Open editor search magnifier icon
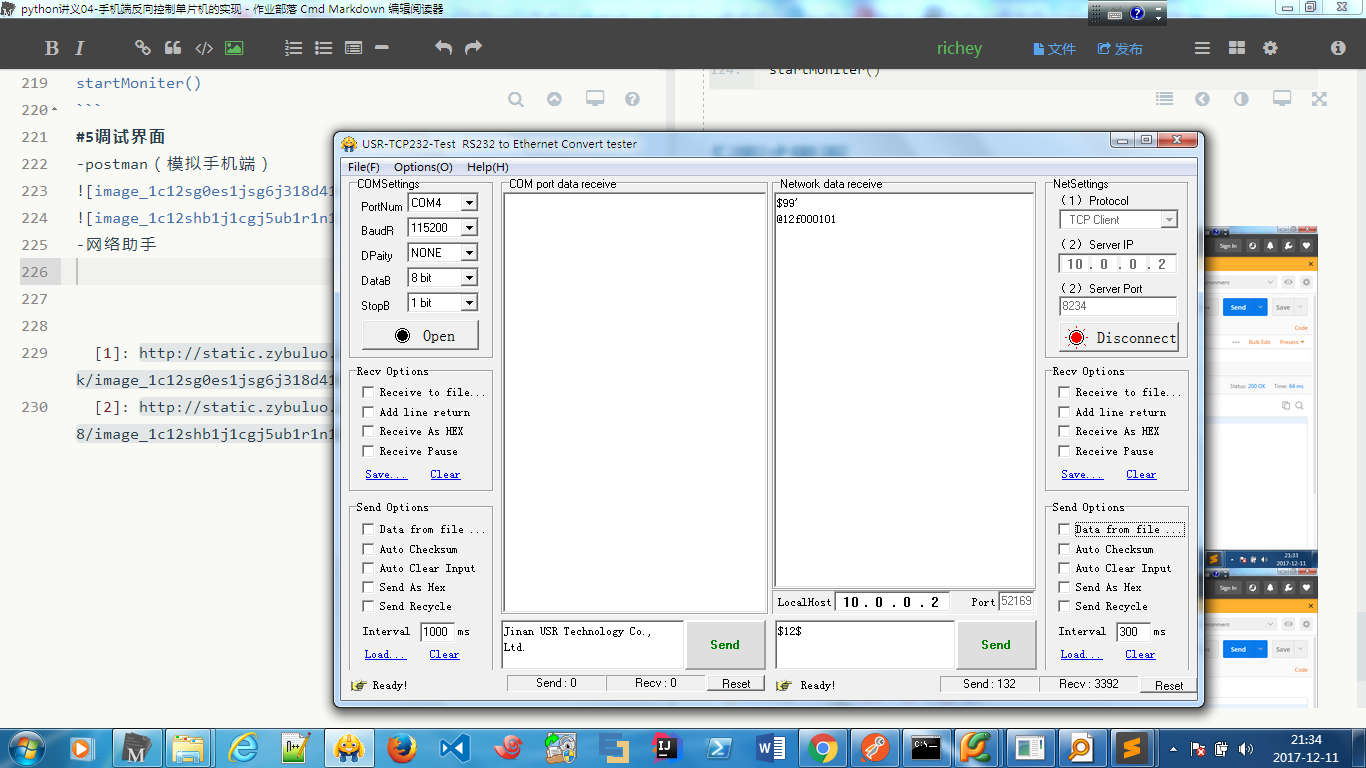The height and width of the screenshot is (768, 1366). (x=516, y=99)
